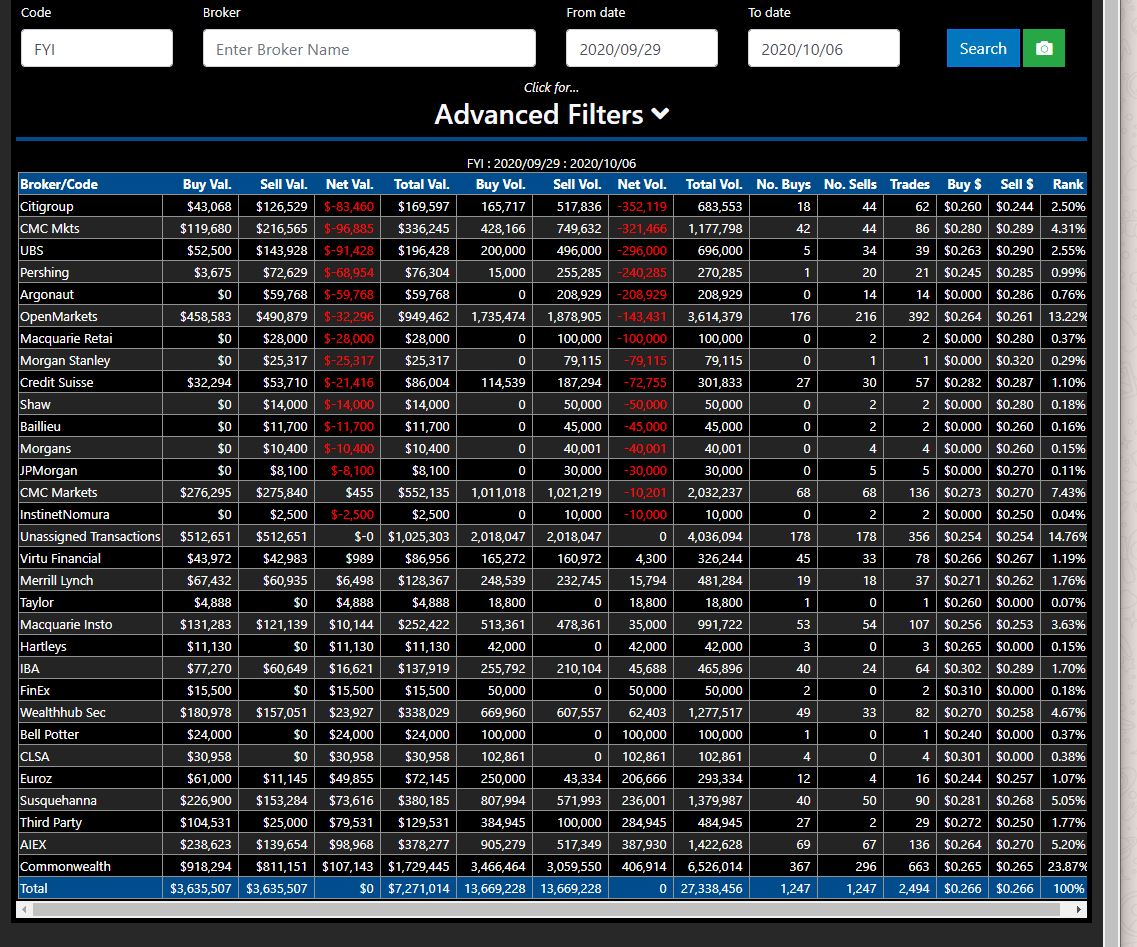Click the horizontal scrollbar left arrow

click(x=25, y=909)
